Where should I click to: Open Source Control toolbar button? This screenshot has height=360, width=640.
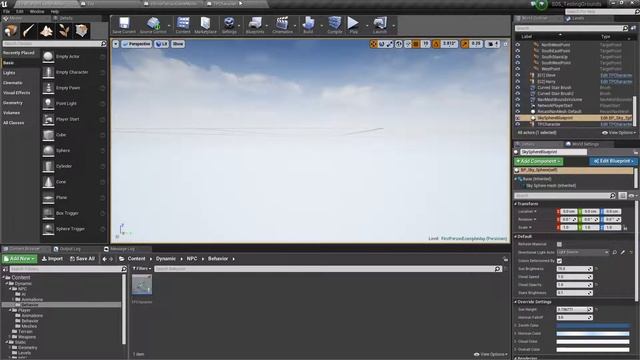click(153, 25)
